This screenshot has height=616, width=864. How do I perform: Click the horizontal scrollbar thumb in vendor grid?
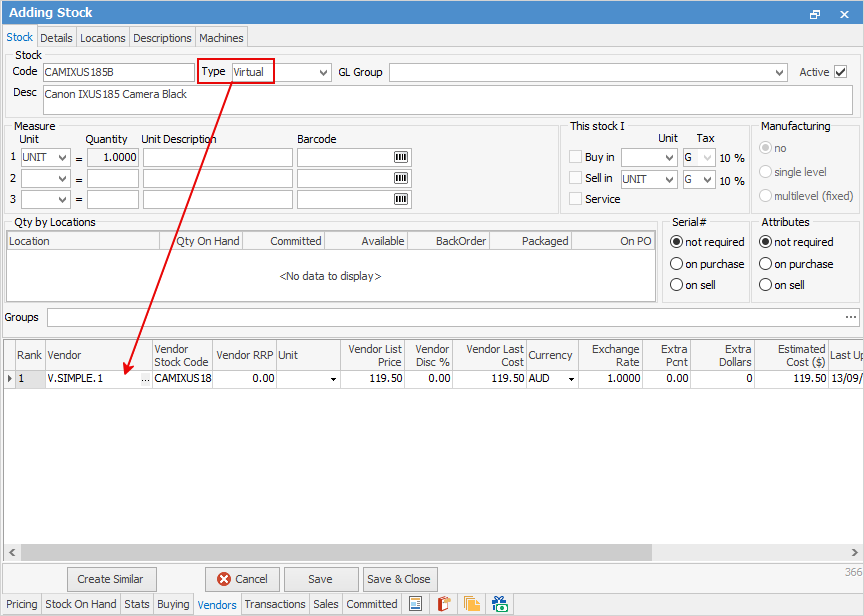pos(336,552)
